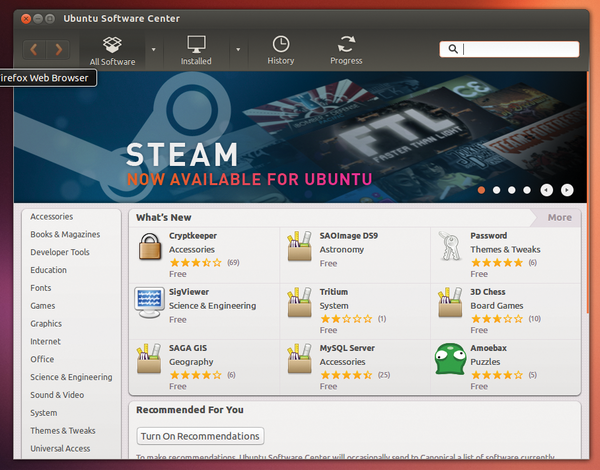Open the SigViewer app title
Screen dimensions: 600x470
[x=189, y=292]
